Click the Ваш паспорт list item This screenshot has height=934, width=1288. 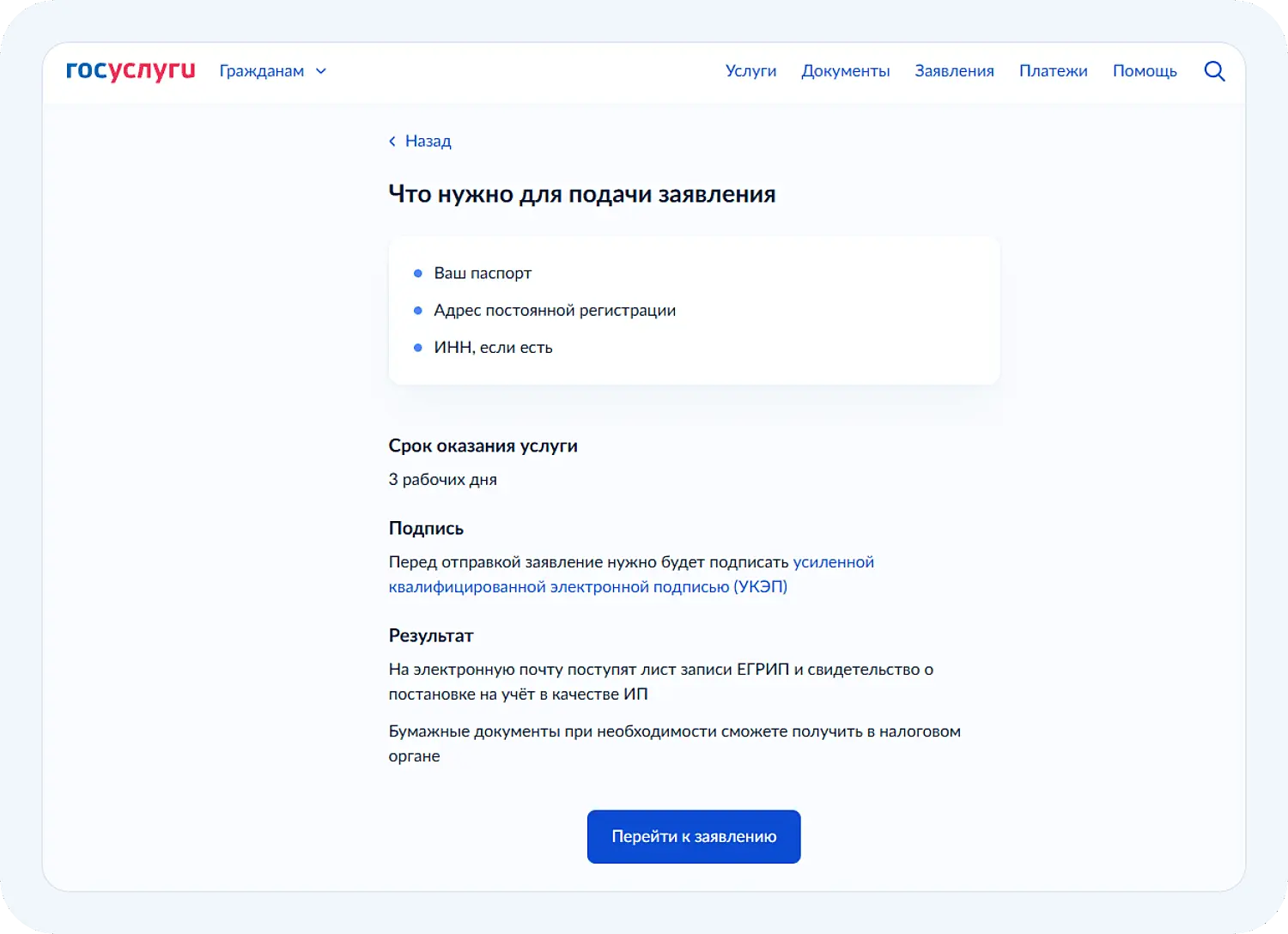click(483, 273)
